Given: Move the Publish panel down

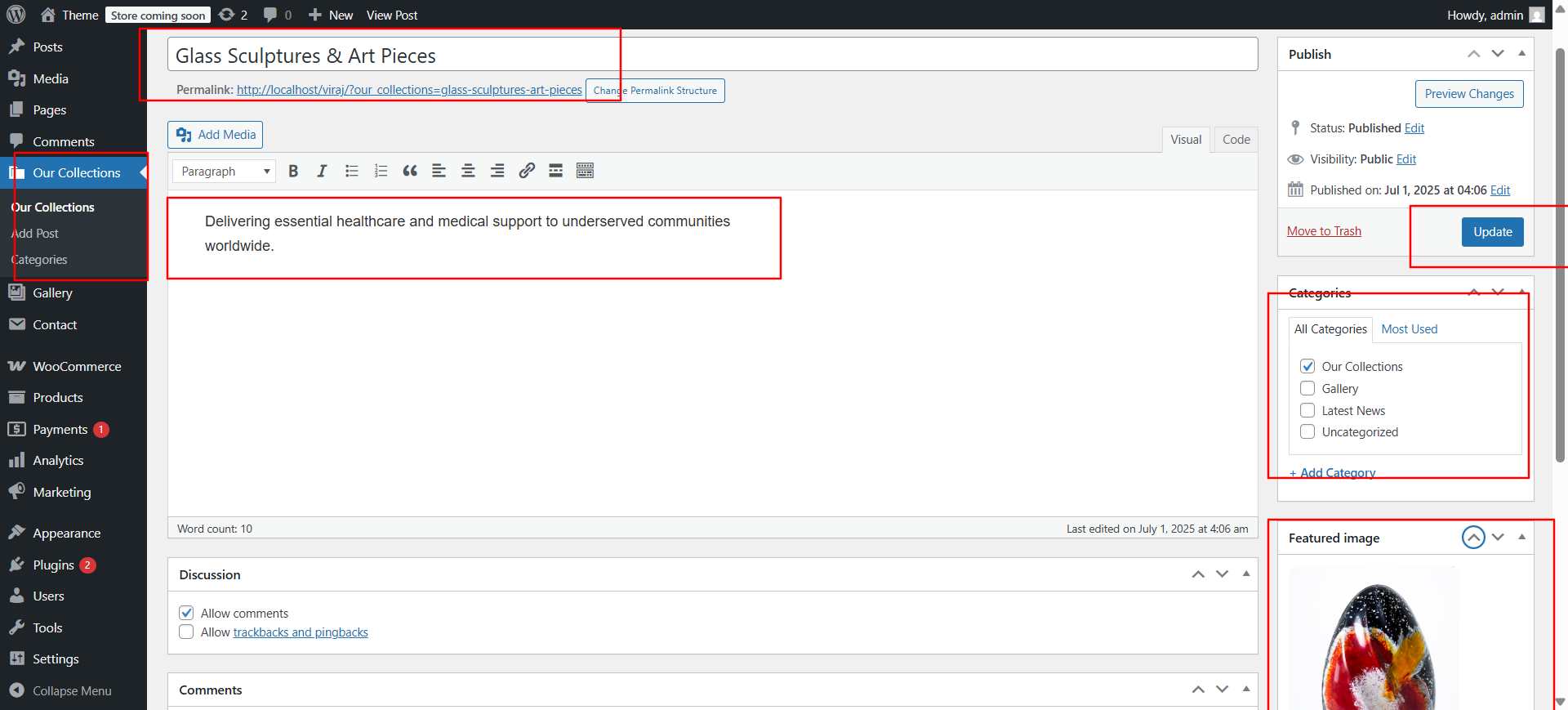Looking at the screenshot, I should [1498, 54].
